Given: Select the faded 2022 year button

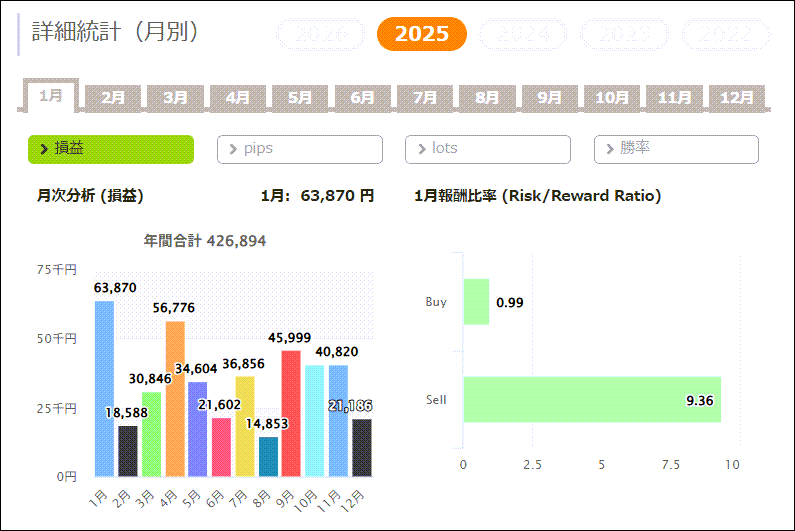Looking at the screenshot, I should pos(726,34).
